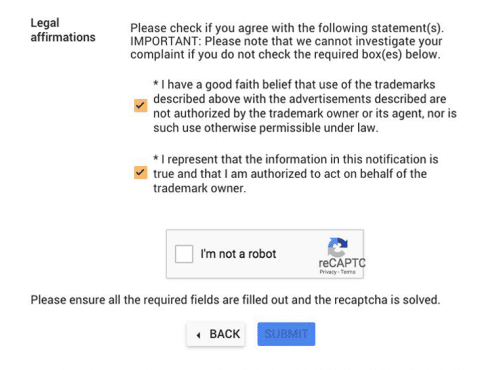Click the 'I have a good faith belief' statement text
Image resolution: width=485 pixels, height=370 pixels.
click(305, 106)
